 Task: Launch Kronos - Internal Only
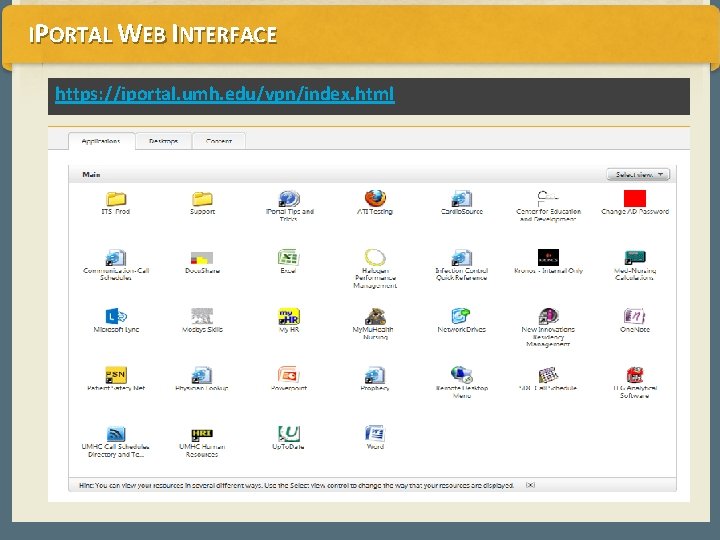[x=548, y=258]
